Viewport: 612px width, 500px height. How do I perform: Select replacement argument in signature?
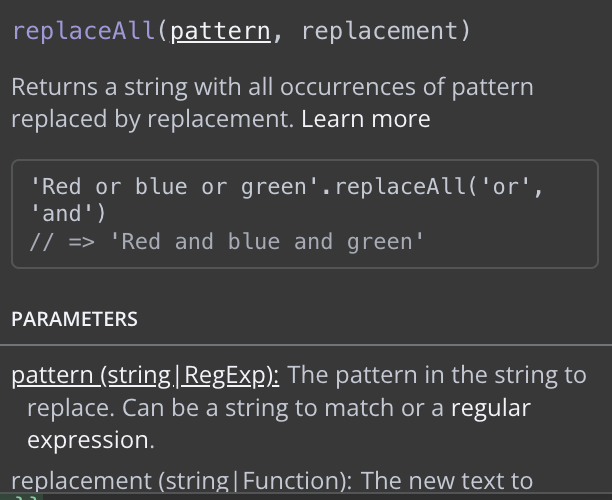[379, 31]
